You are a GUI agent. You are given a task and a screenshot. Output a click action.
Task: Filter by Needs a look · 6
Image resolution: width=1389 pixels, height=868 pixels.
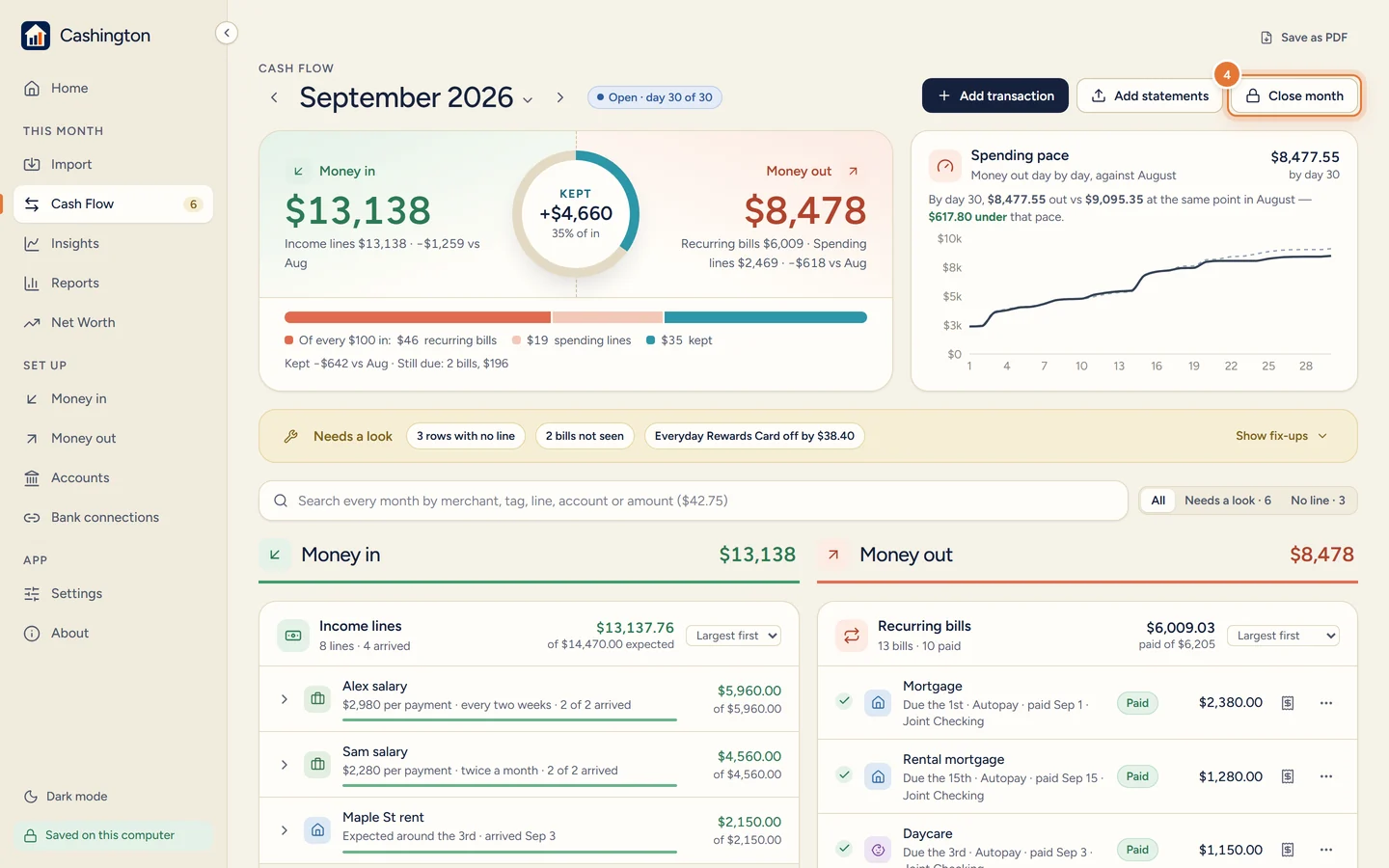pos(1227,501)
